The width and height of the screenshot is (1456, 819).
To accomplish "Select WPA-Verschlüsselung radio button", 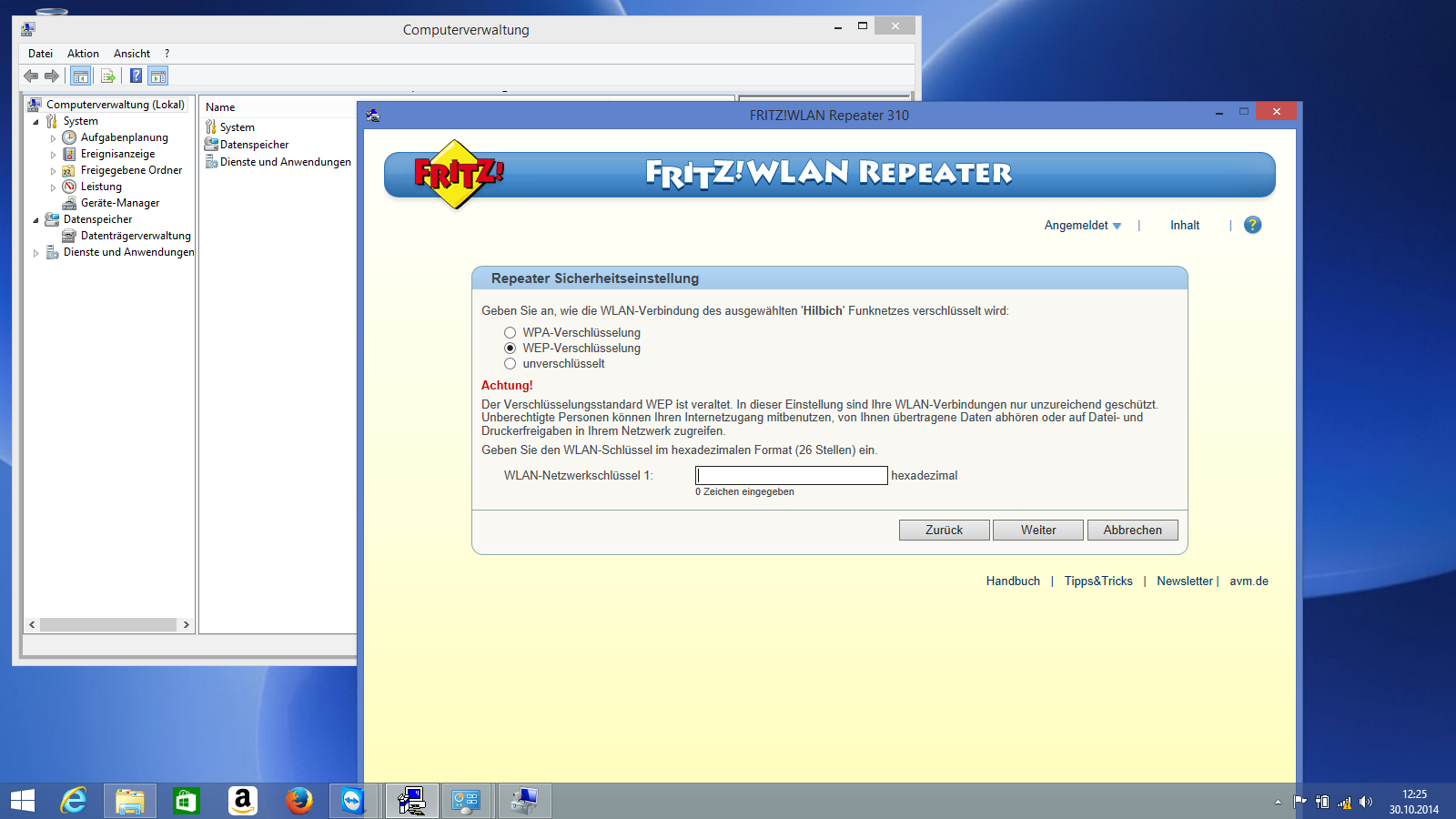I will point(511,333).
